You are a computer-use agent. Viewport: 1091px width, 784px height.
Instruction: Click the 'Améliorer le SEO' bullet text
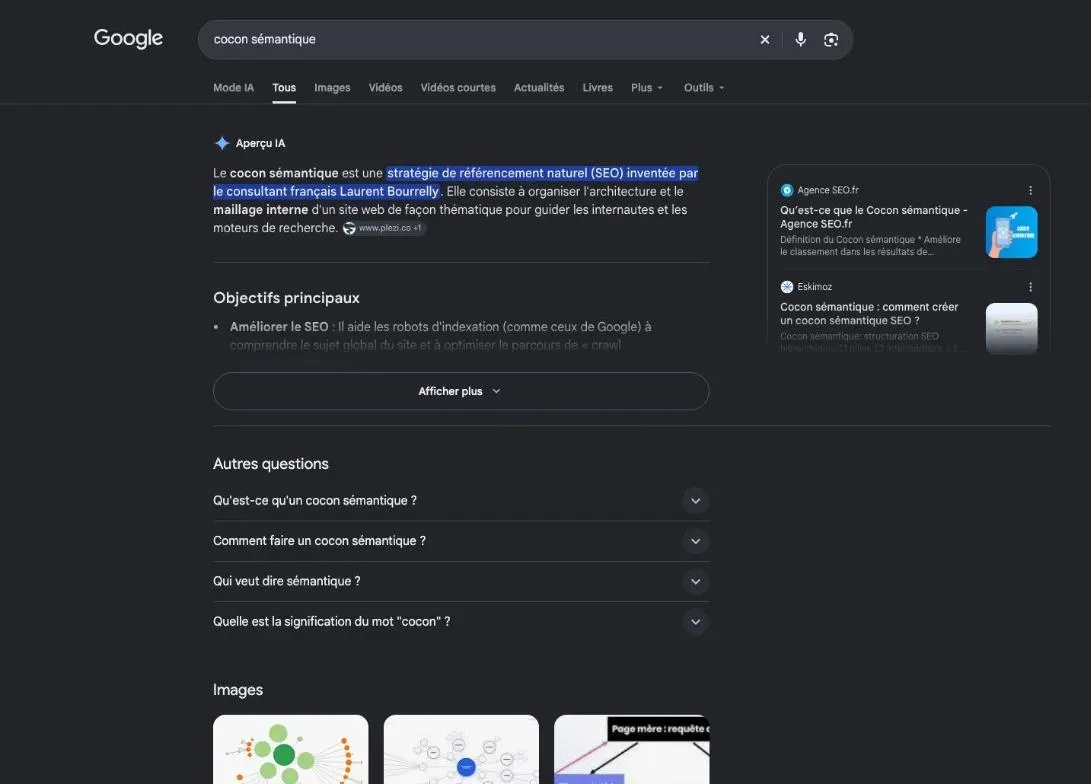(279, 327)
